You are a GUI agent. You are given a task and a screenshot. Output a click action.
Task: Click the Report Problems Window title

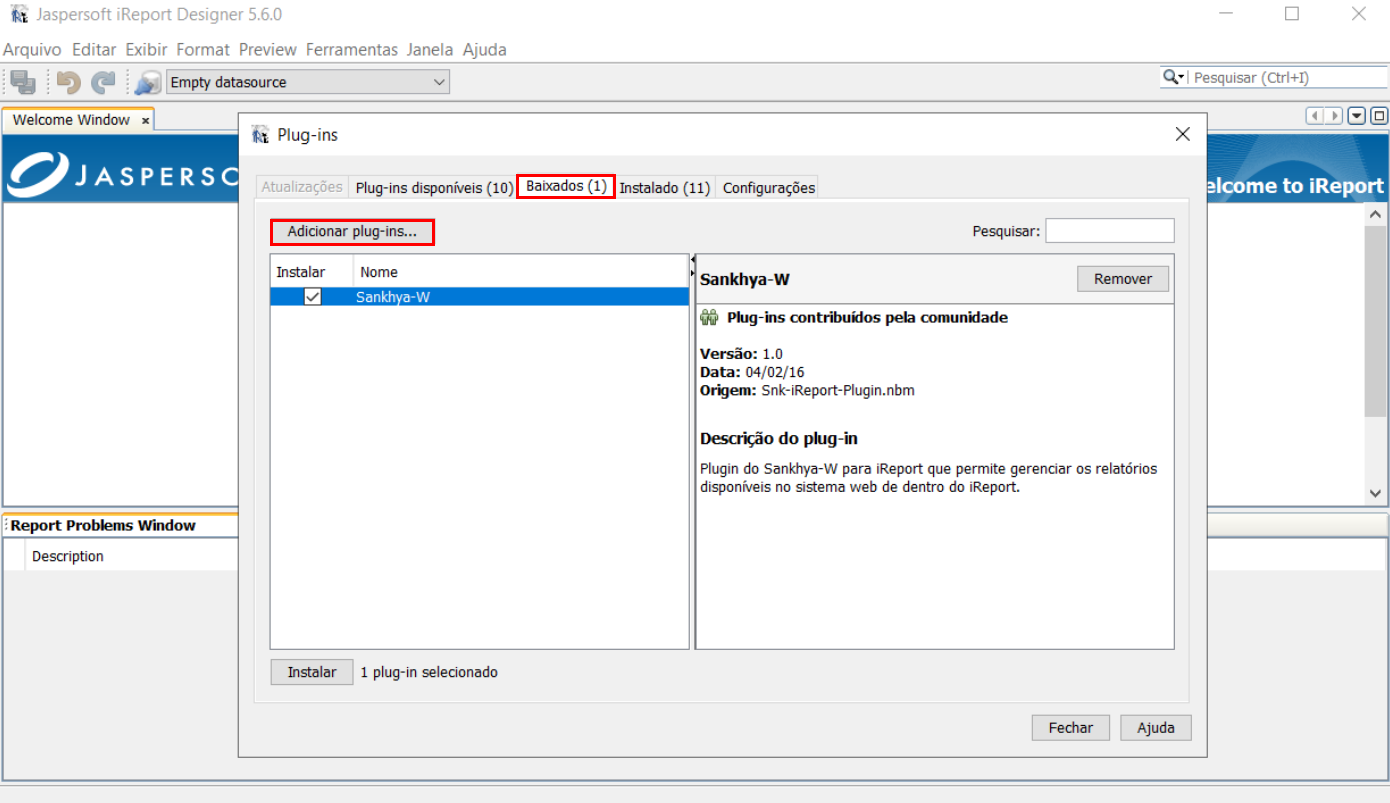click(103, 525)
